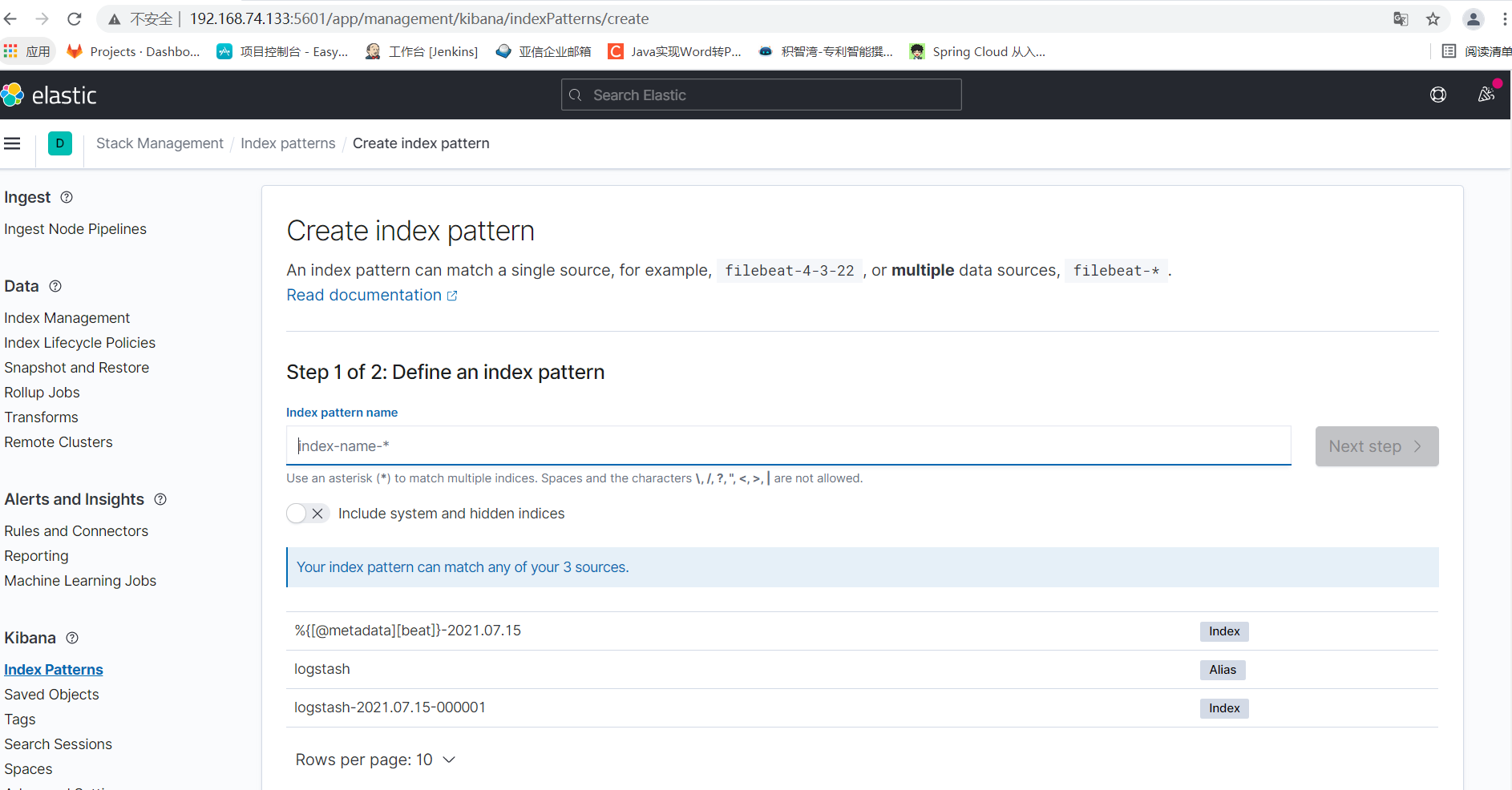
Task: Bookmark this page with star icon
Action: tap(1433, 18)
